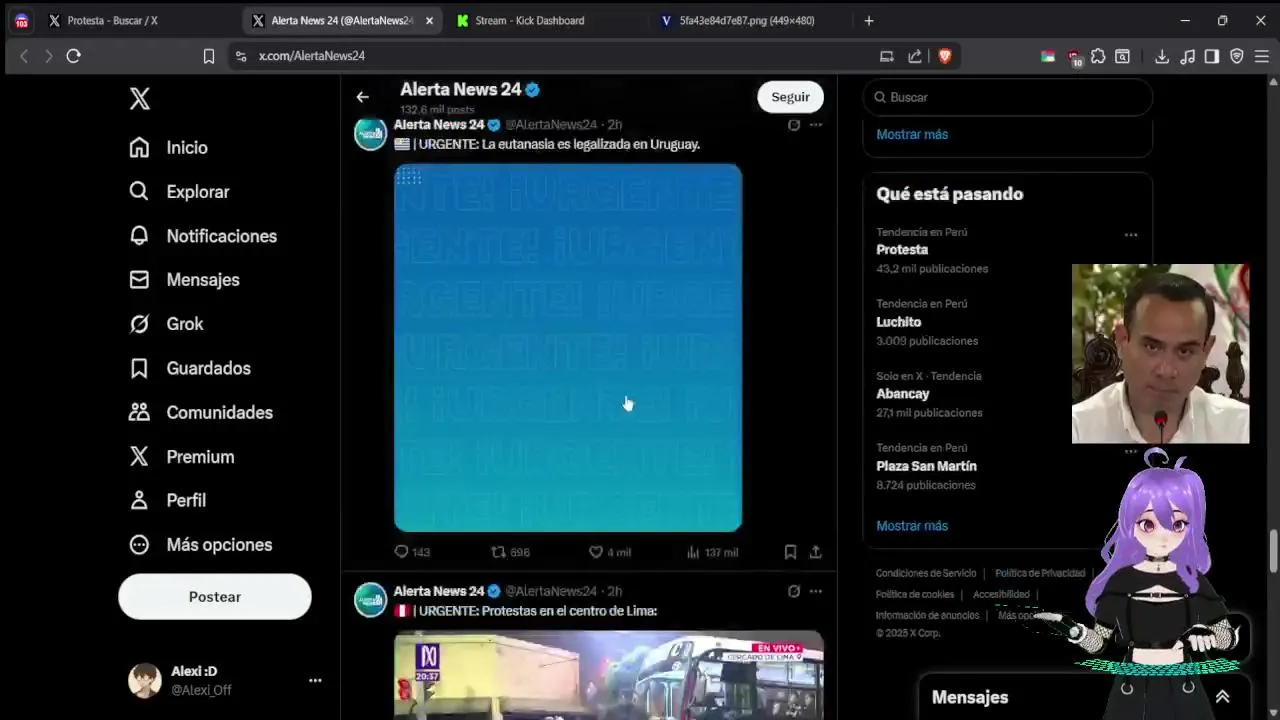Open Guardados bookmarks page
Screen dimensions: 1280x720
[x=190, y=368]
